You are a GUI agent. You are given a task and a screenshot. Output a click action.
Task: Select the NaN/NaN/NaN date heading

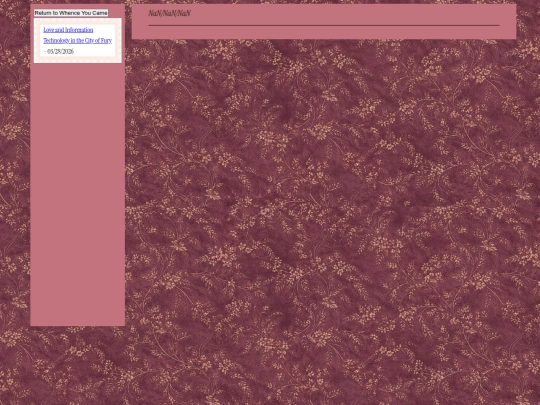[169, 13]
